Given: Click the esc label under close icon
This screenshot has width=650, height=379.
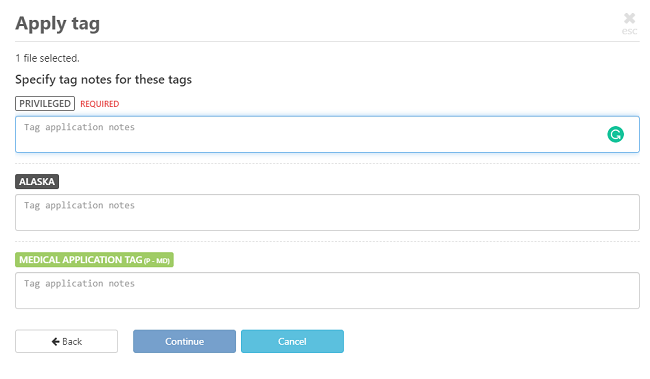Looking at the screenshot, I should [x=629, y=31].
